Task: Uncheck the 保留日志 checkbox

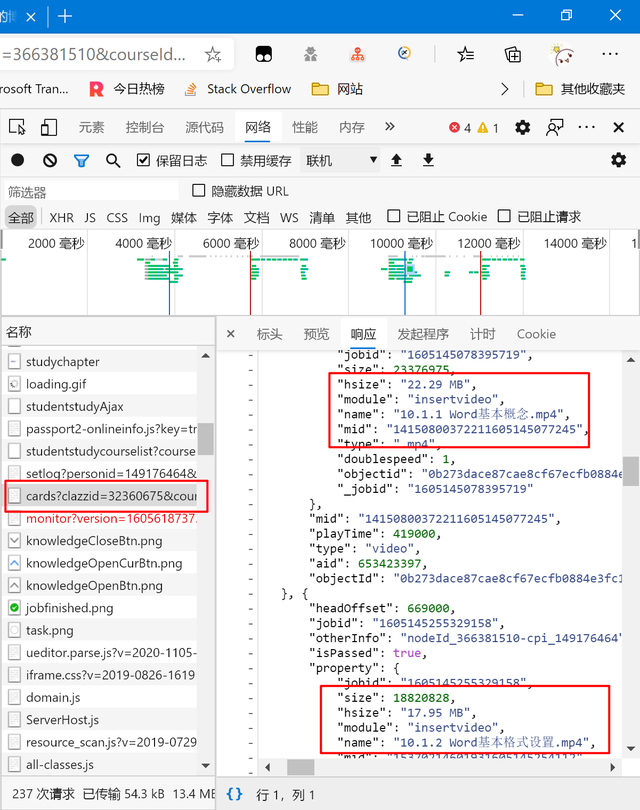Action: [143, 160]
